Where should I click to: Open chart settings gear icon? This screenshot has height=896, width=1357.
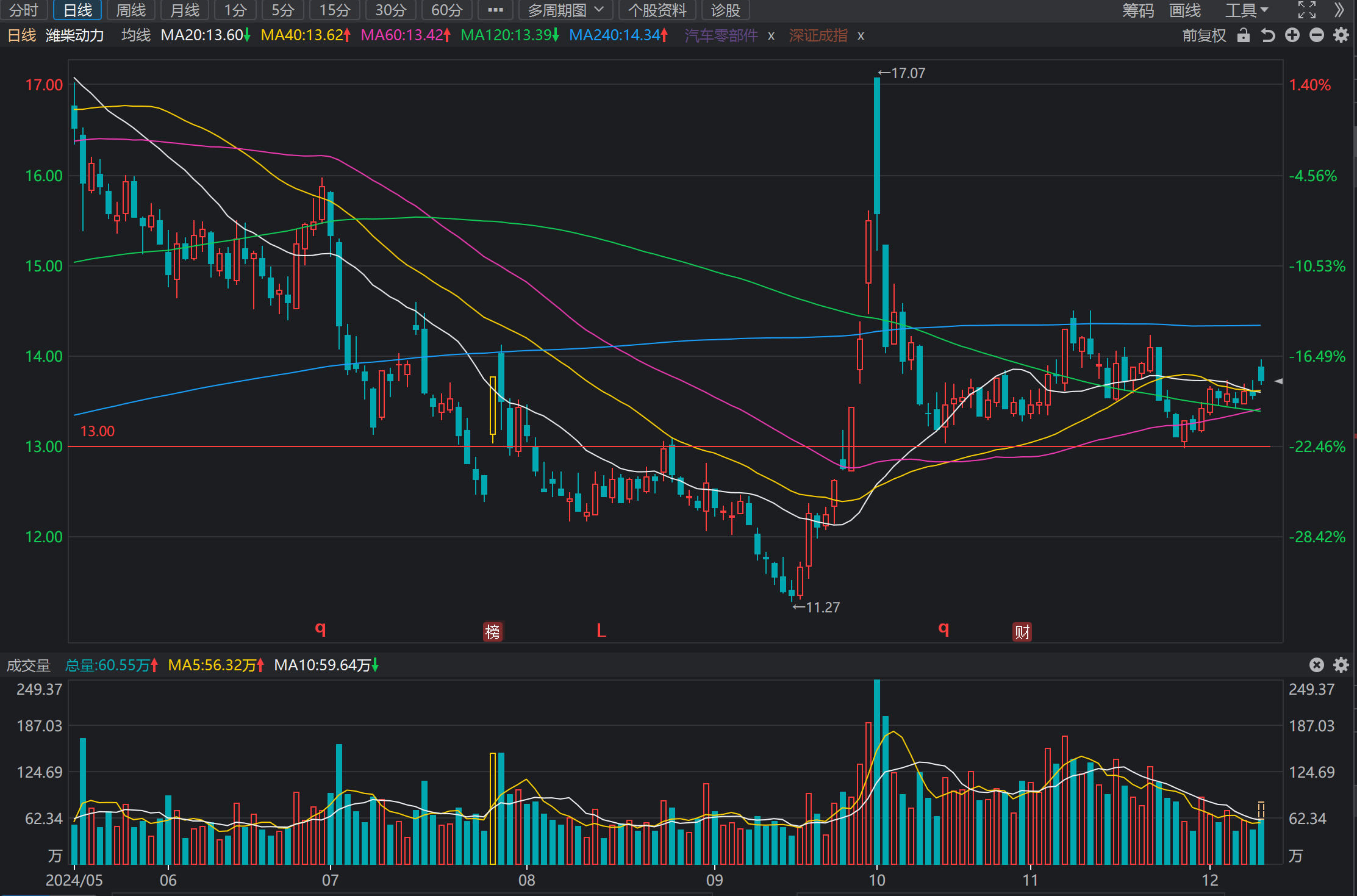[x=1341, y=35]
